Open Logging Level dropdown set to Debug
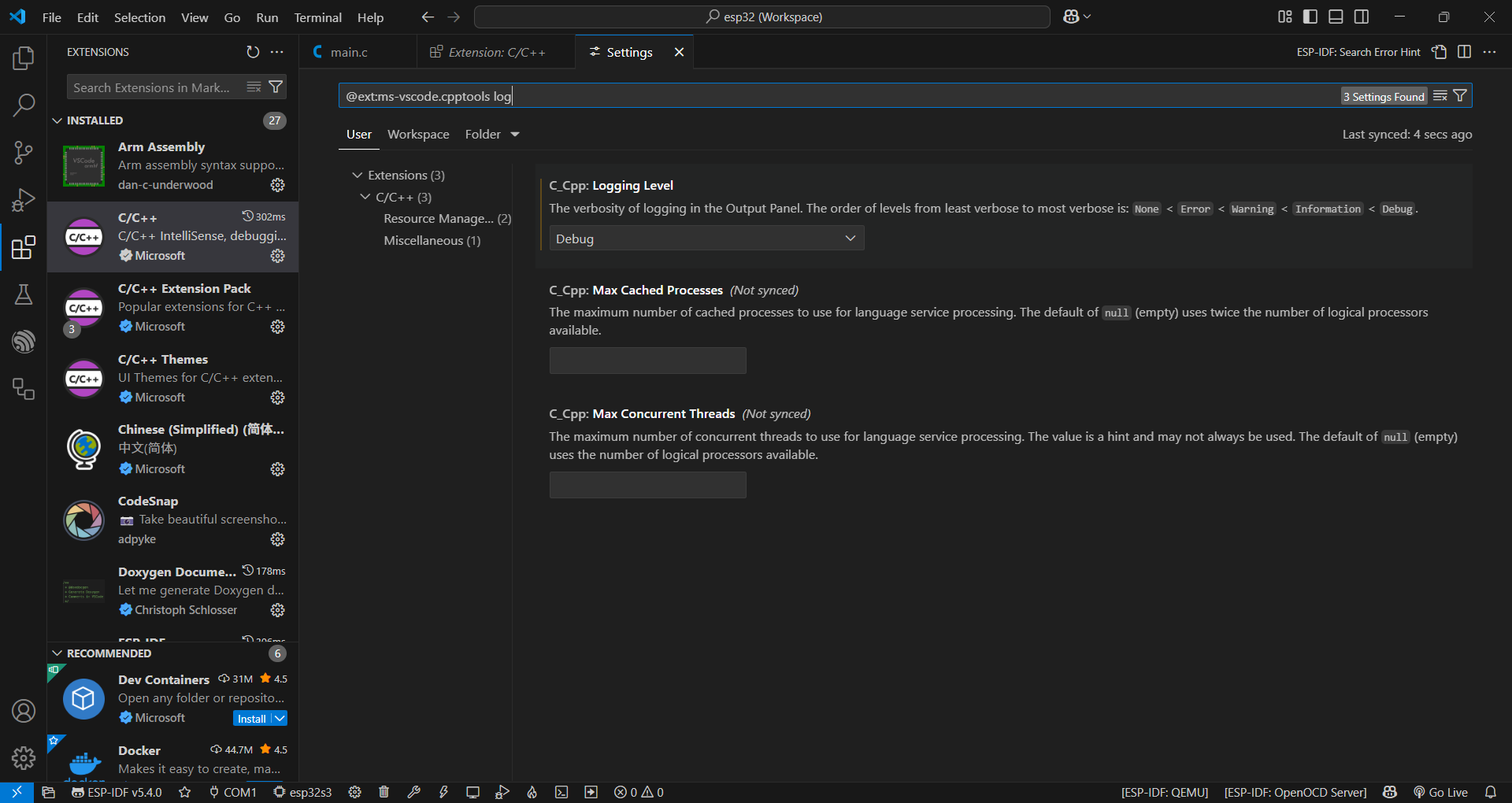Viewport: 1512px width, 803px height. click(706, 239)
